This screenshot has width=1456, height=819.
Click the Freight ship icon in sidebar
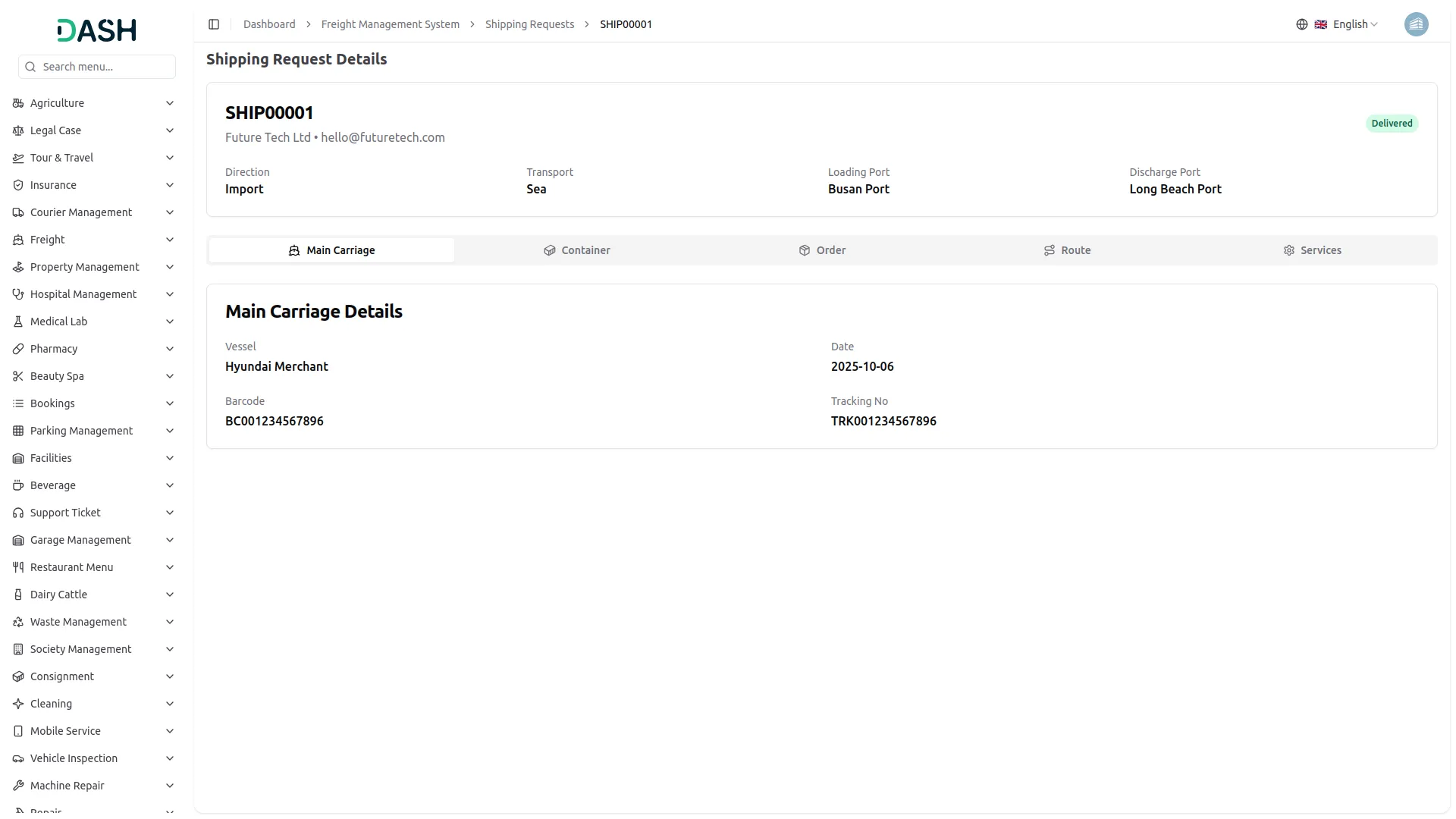click(18, 240)
